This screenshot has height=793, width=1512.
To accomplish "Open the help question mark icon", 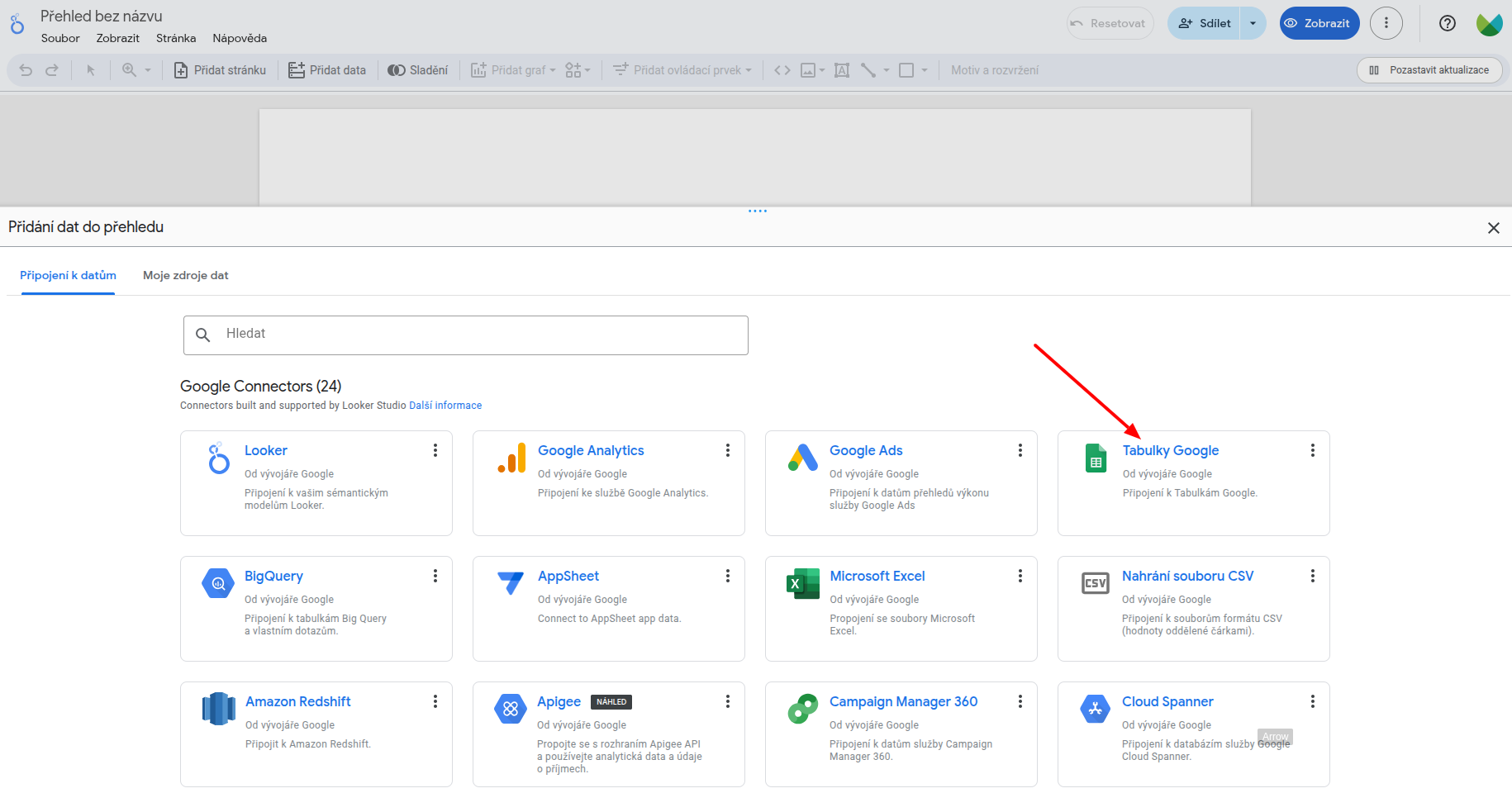I will (x=1448, y=23).
